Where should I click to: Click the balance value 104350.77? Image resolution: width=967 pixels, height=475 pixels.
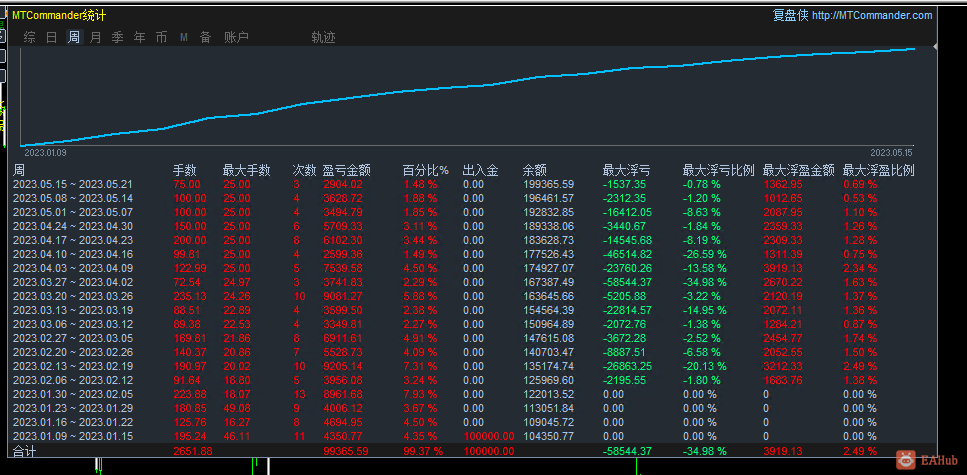click(x=548, y=436)
